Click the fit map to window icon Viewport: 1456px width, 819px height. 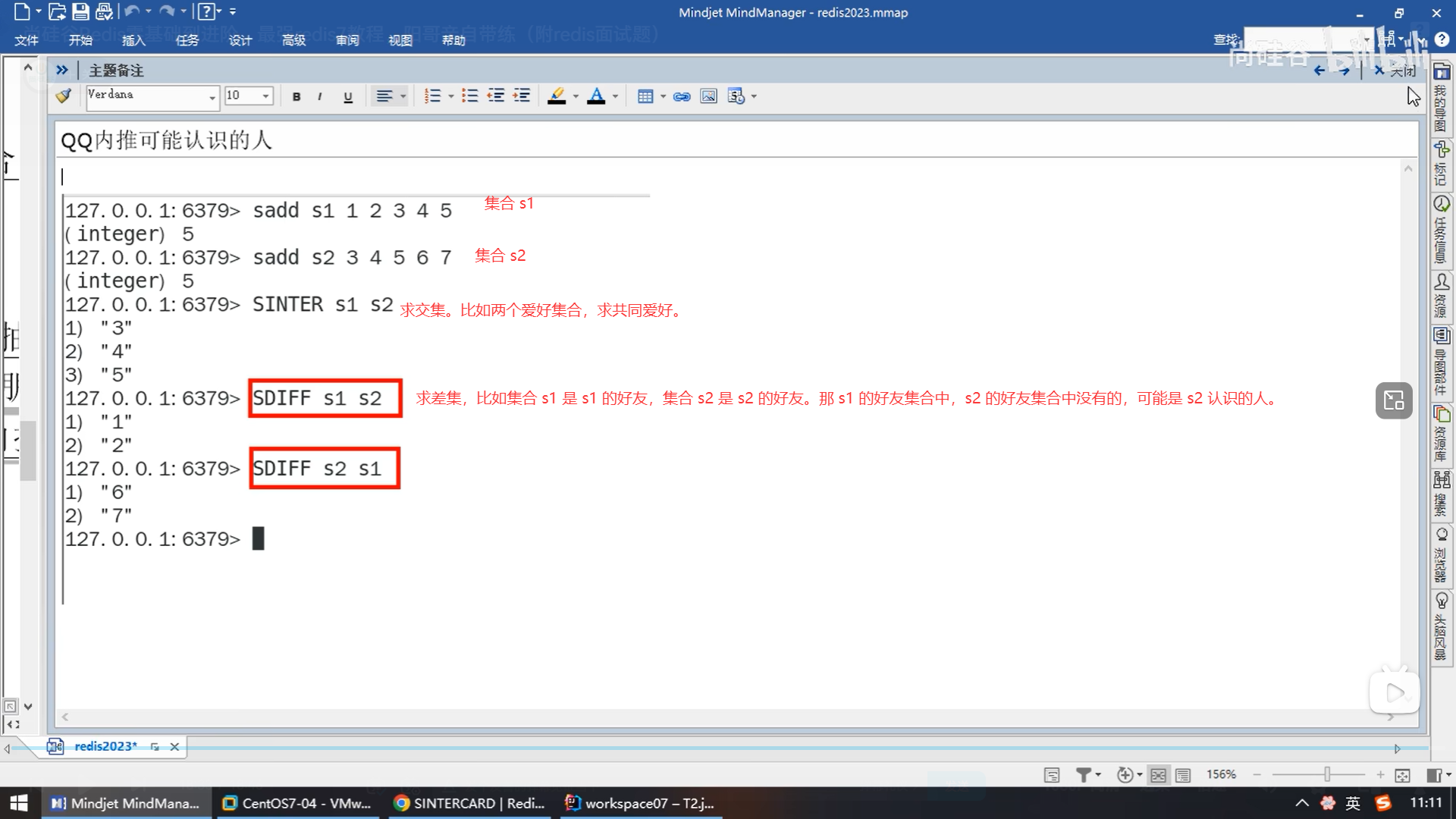click(x=1402, y=774)
